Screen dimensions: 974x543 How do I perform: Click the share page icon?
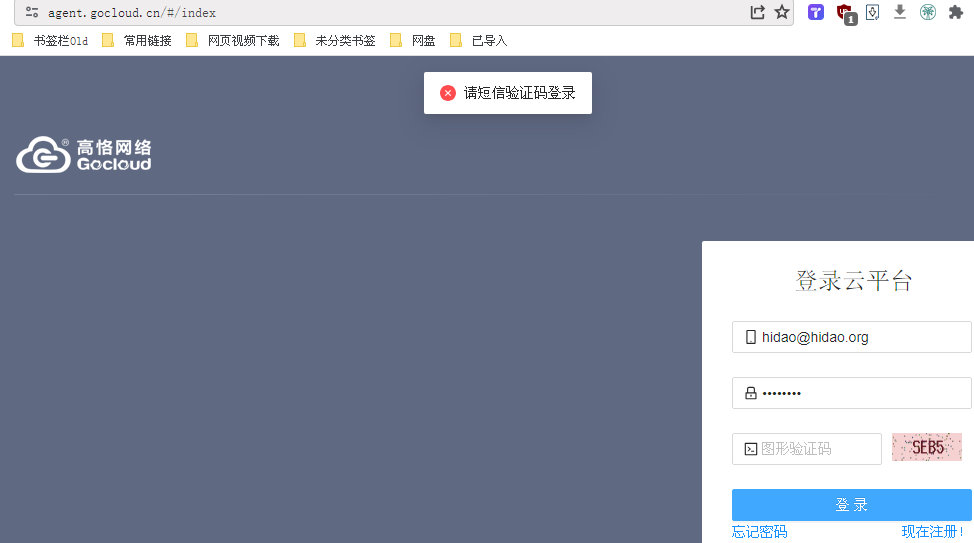pos(757,12)
